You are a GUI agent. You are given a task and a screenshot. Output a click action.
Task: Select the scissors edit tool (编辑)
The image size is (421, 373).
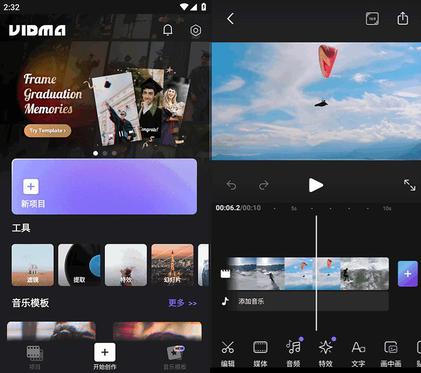[x=228, y=354]
